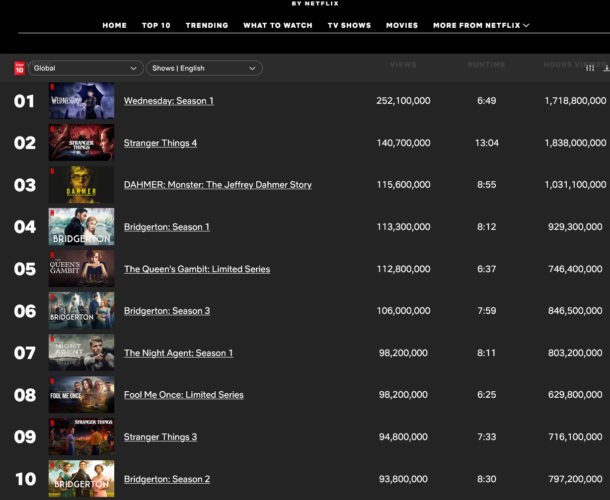The image size is (610, 500).
Task: Click the views value 252,100,000
Action: pos(403,101)
